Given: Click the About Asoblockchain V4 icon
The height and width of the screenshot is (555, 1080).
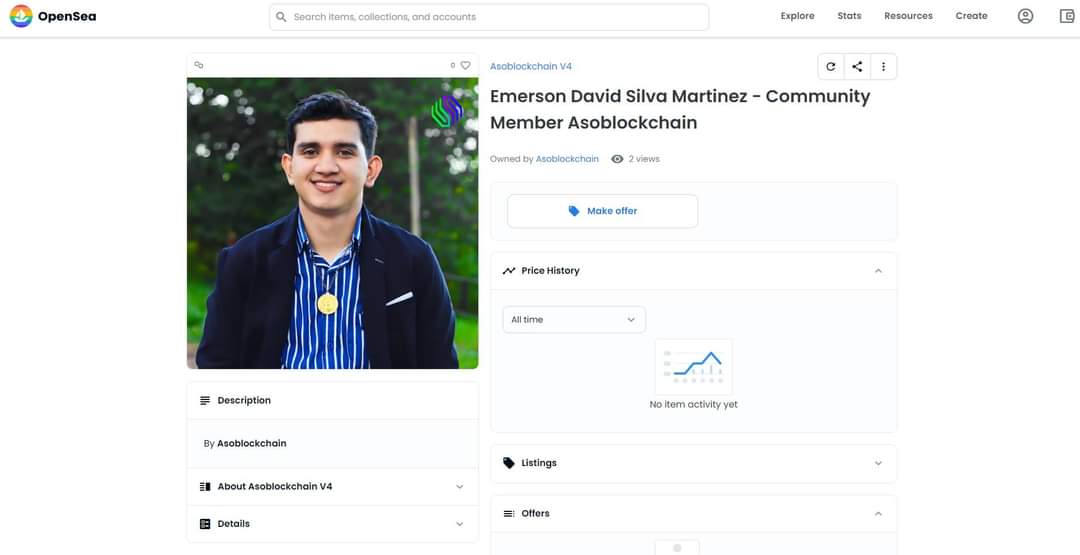Looking at the screenshot, I should 205,487.
